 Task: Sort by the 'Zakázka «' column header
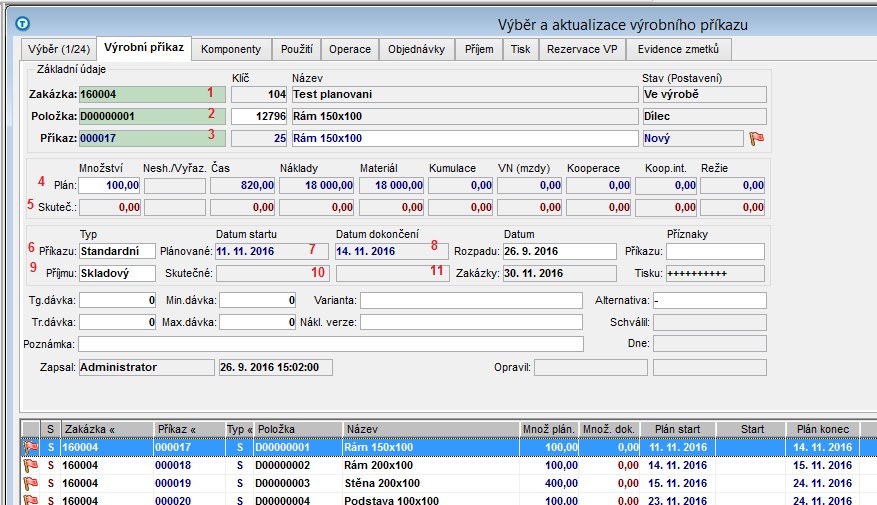(x=107, y=429)
